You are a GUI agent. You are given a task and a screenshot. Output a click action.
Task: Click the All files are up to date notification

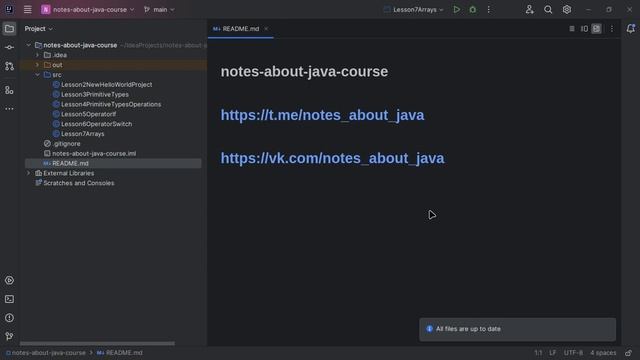518,329
